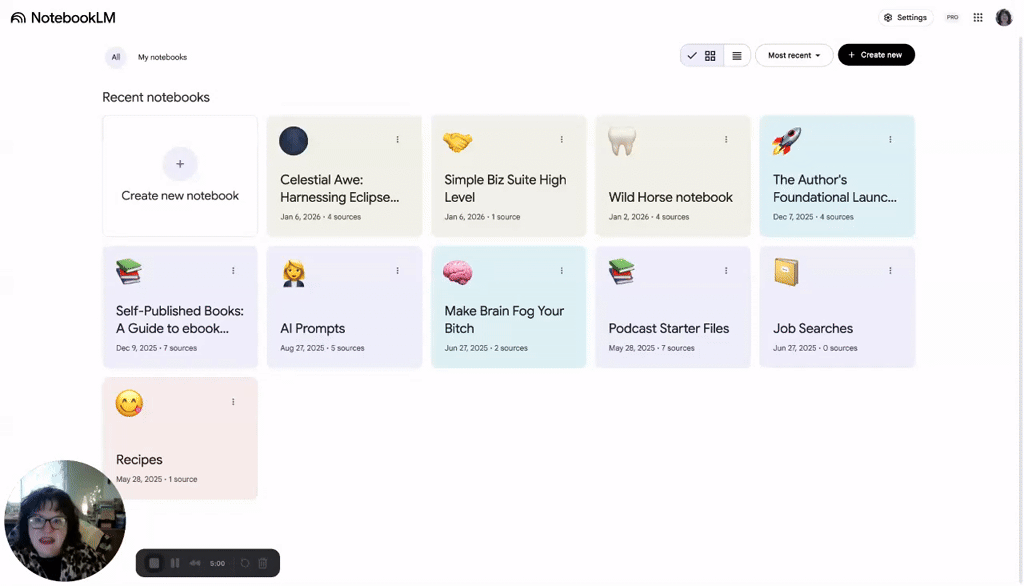Expand three-dot menu on Job Searches notebook
The width and height of the screenshot is (1024, 586).
point(890,271)
